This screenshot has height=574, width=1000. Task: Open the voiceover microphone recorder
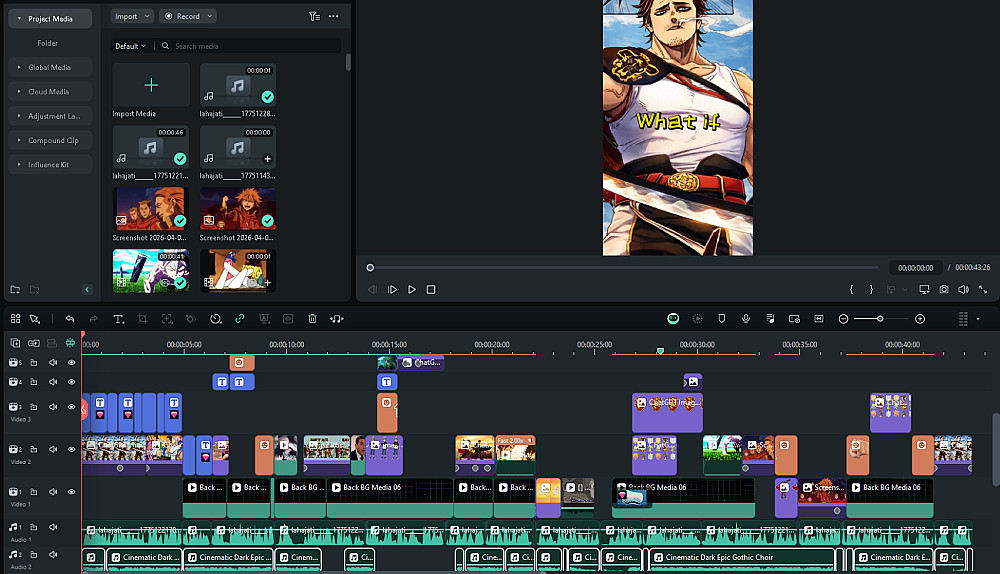tap(745, 319)
